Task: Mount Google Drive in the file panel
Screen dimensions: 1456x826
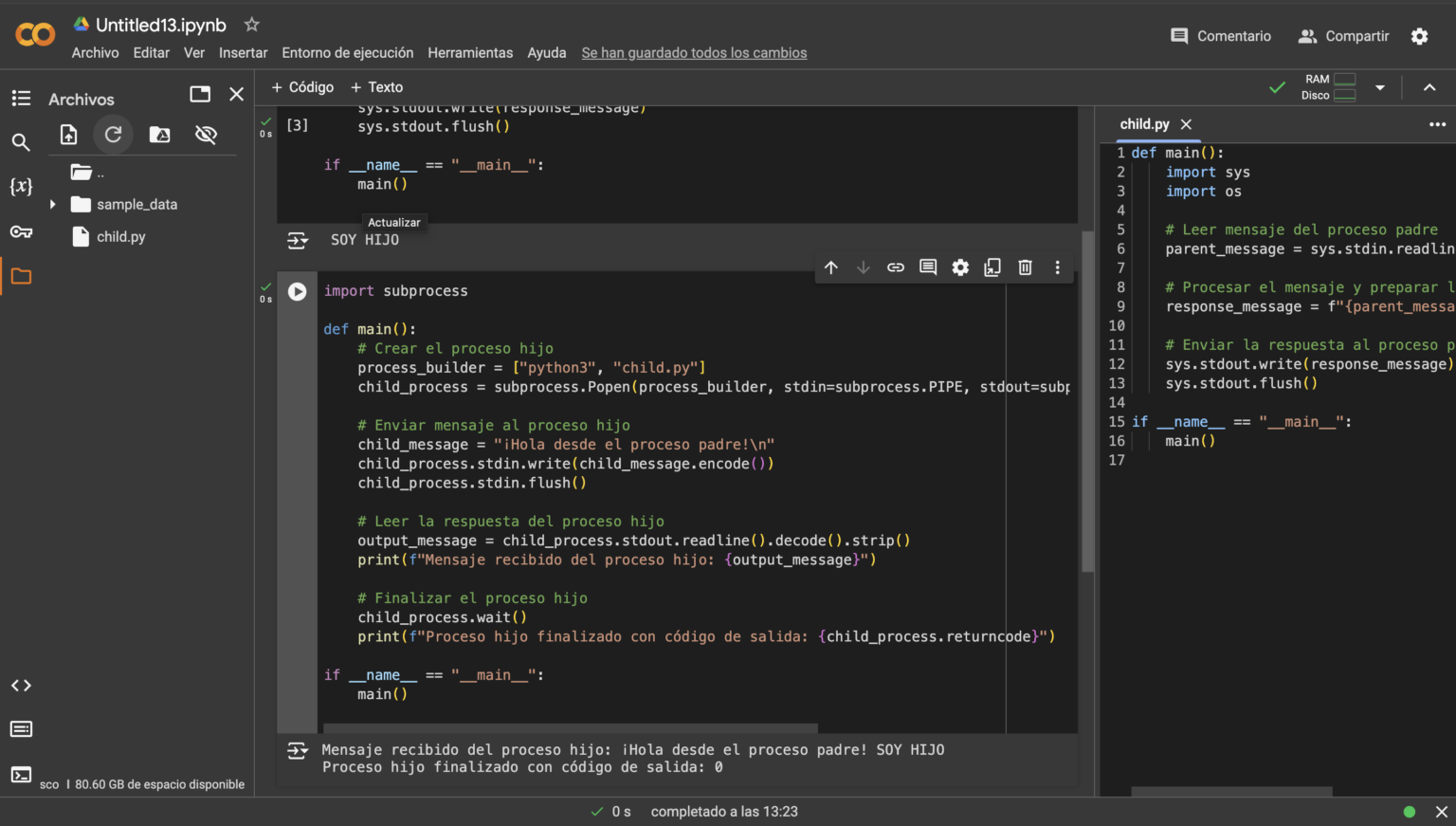Action: click(x=159, y=134)
